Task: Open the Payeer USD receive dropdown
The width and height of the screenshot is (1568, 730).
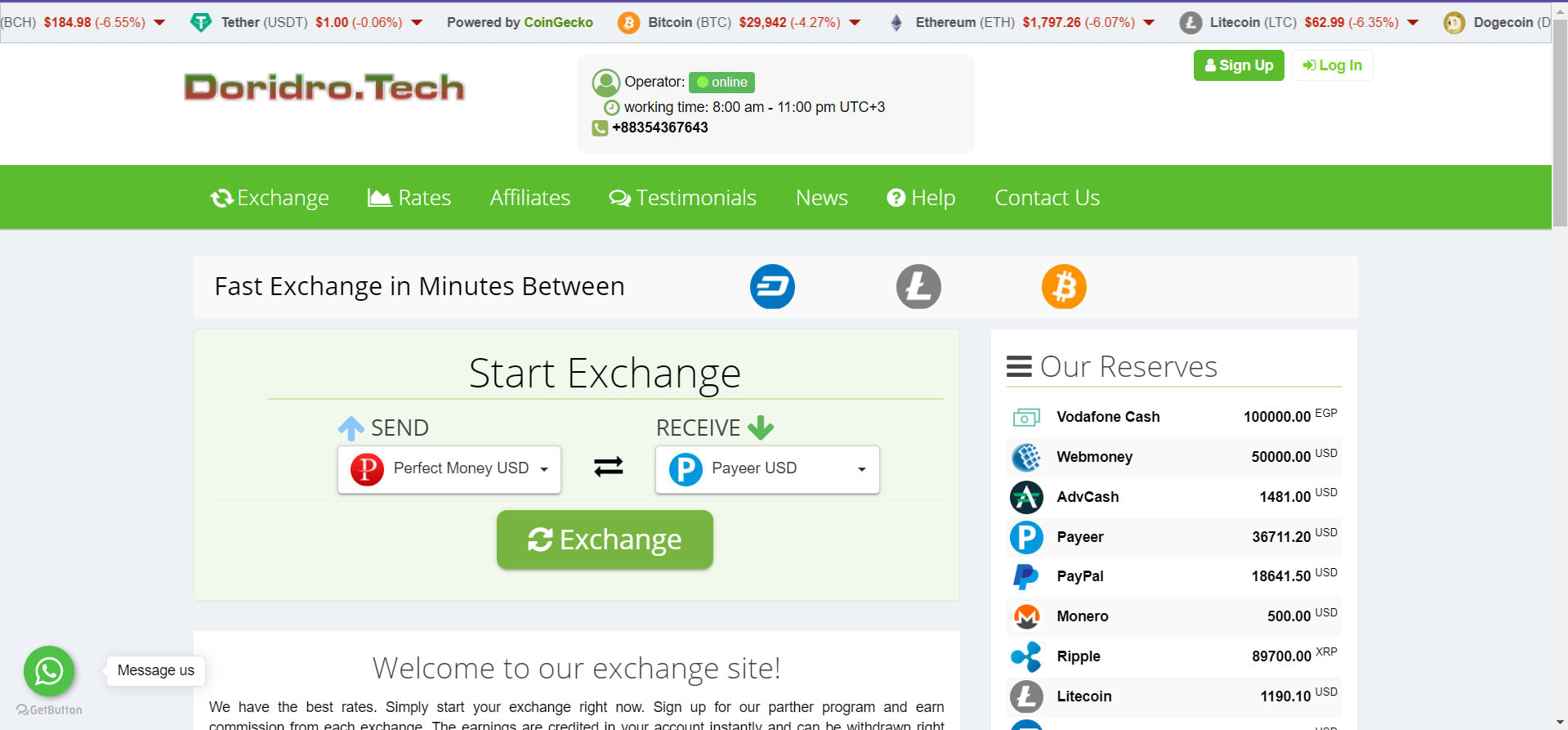Action: pyautogui.click(x=767, y=469)
